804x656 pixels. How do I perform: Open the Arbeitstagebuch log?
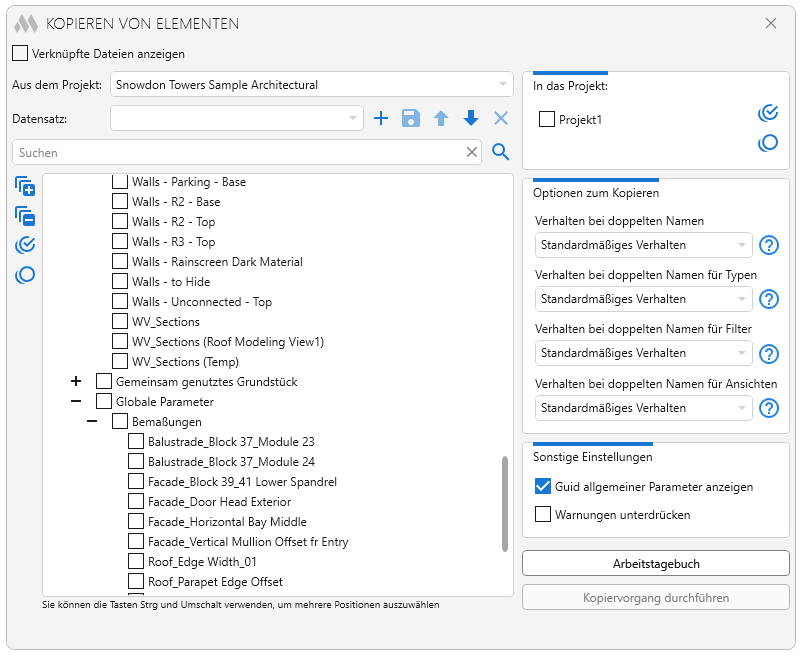(656, 564)
